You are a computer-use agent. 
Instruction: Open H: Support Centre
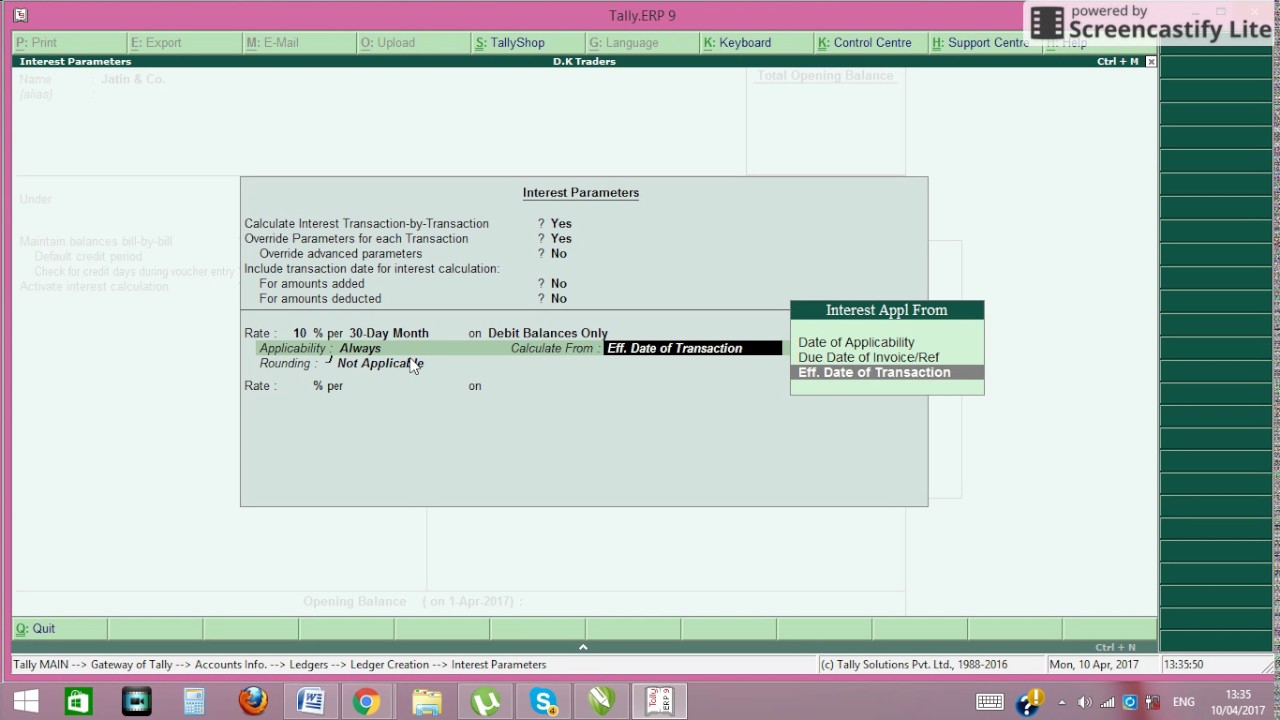[x=984, y=43]
